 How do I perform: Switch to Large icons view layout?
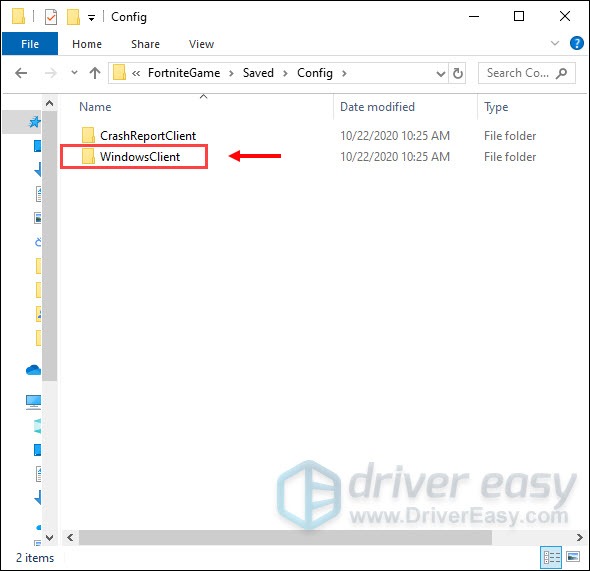coord(573,557)
